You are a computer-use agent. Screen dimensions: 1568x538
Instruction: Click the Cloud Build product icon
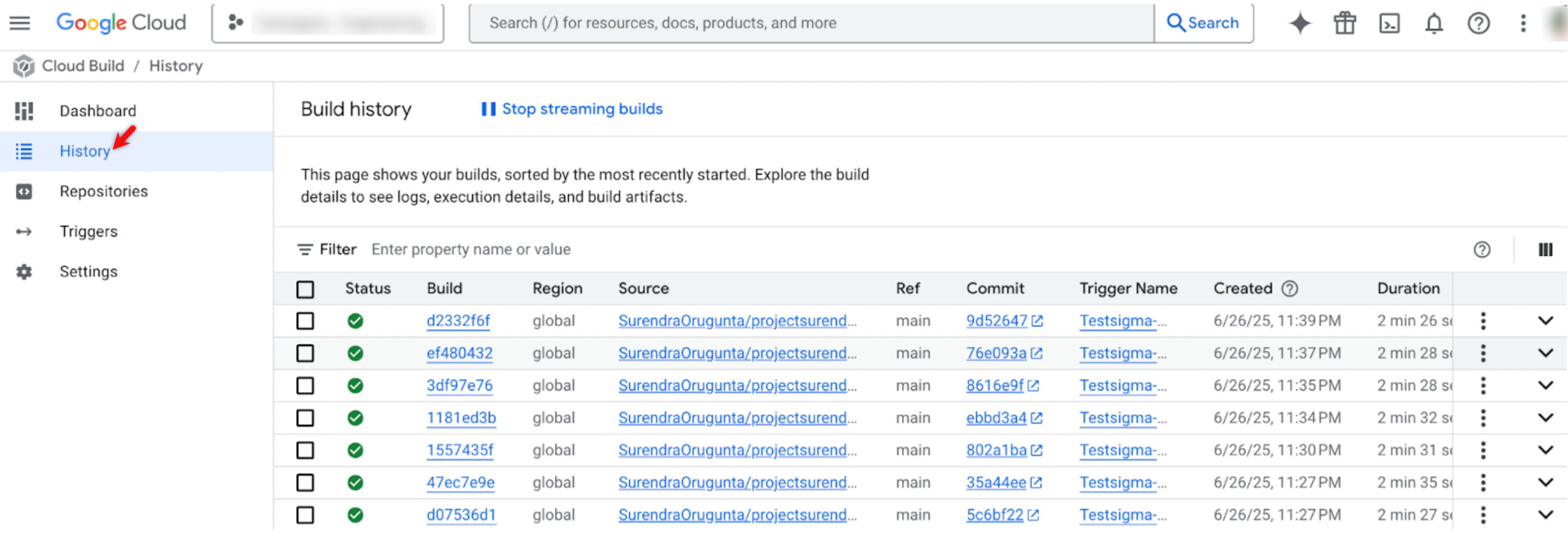[x=24, y=66]
